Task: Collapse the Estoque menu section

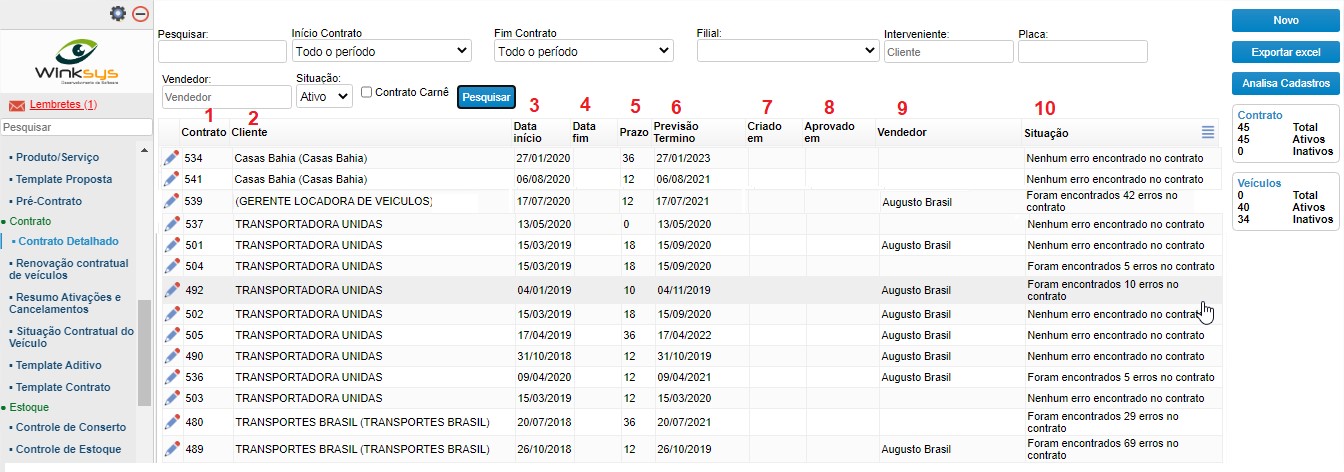Action: point(29,407)
